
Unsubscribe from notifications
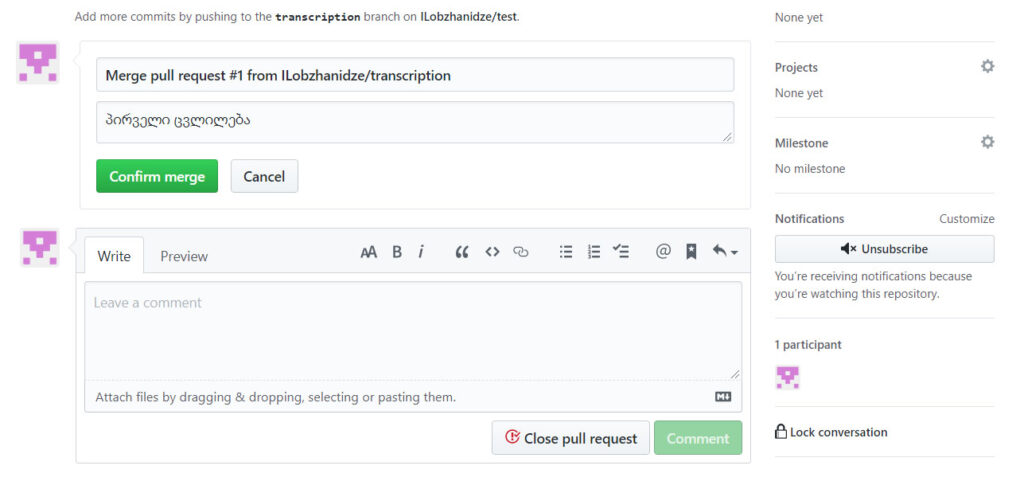[884, 249]
